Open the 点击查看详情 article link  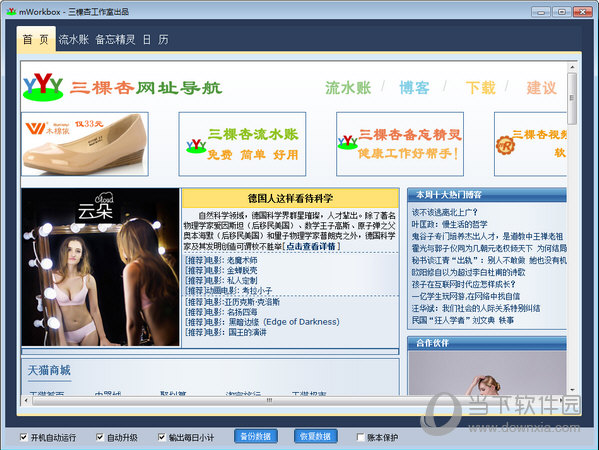click(x=311, y=246)
